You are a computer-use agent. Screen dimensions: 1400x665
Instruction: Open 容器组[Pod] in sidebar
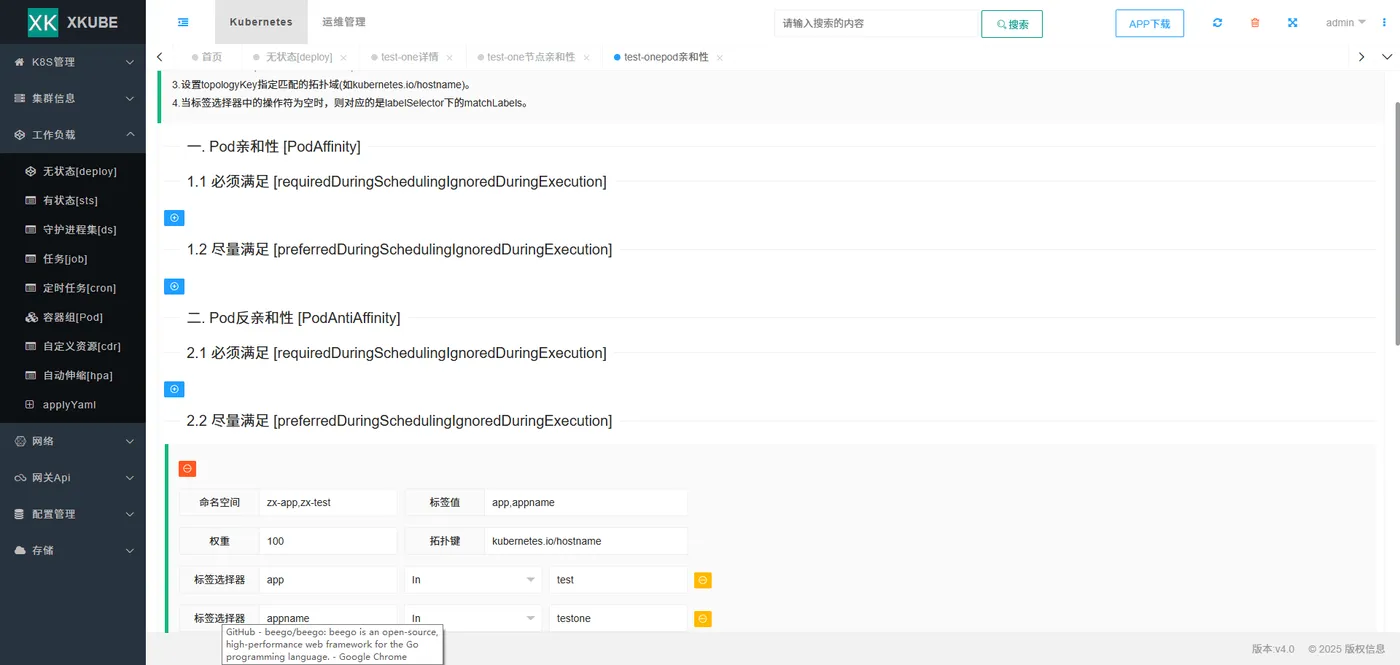click(73, 317)
